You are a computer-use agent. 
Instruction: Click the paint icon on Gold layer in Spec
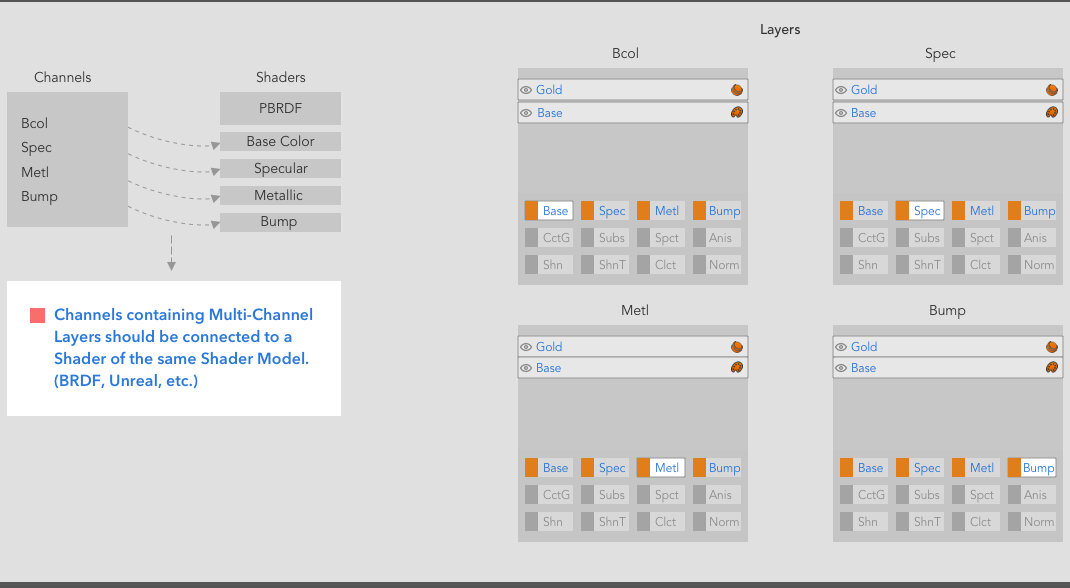click(1051, 89)
